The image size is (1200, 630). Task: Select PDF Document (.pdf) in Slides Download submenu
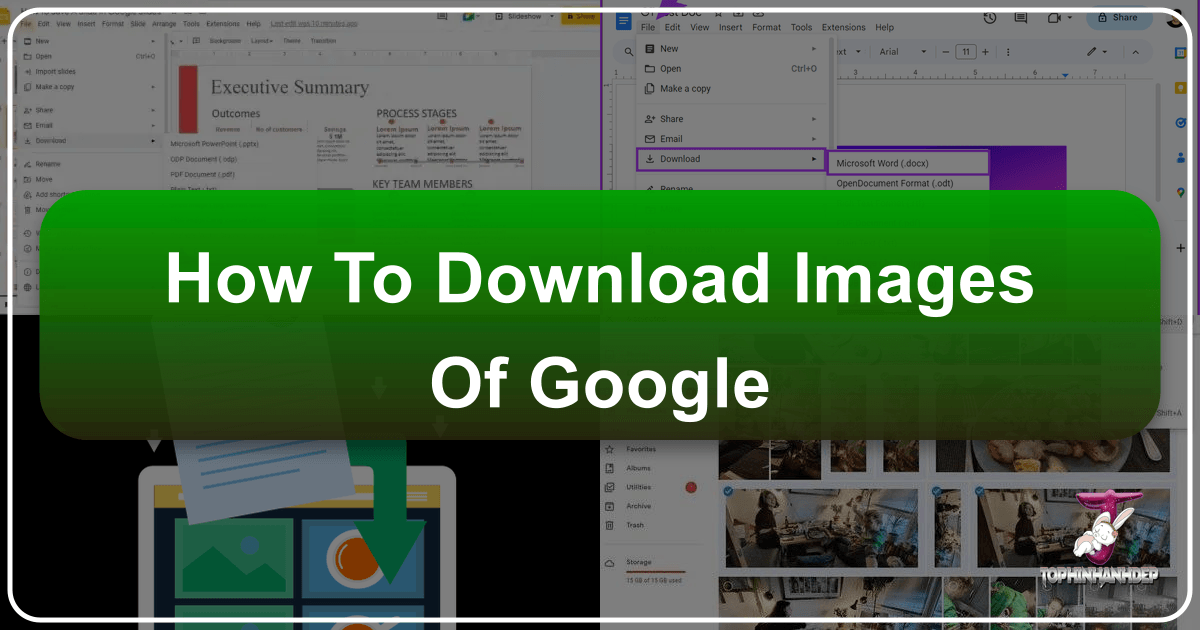coord(203,174)
